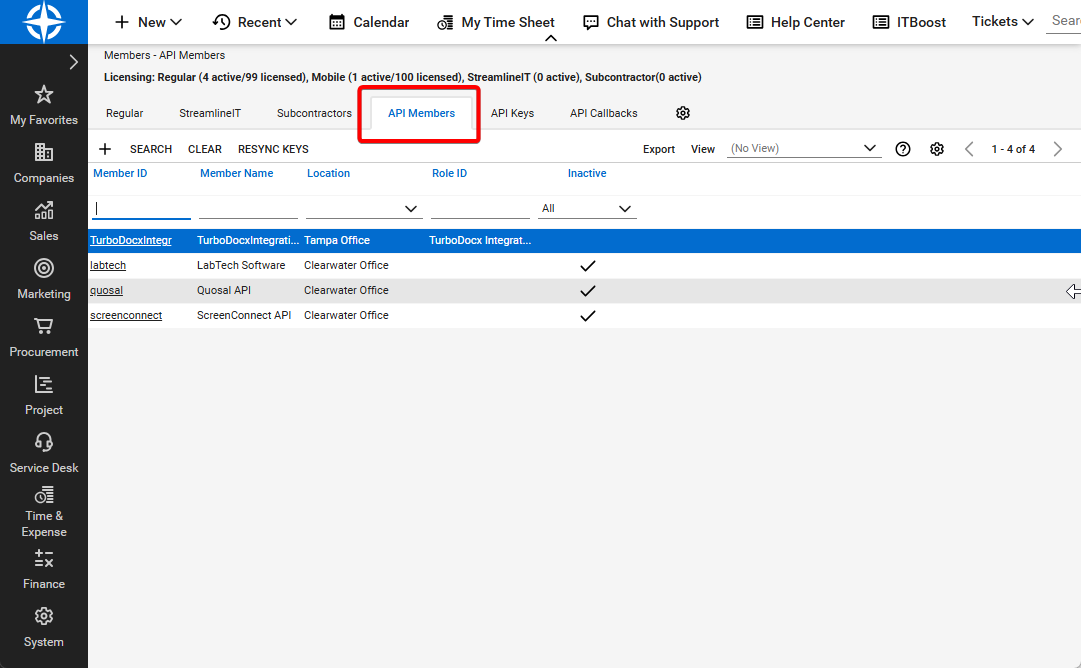Image resolution: width=1081 pixels, height=668 pixels.
Task: Switch to the StreamlineIT tab
Action: click(x=210, y=113)
